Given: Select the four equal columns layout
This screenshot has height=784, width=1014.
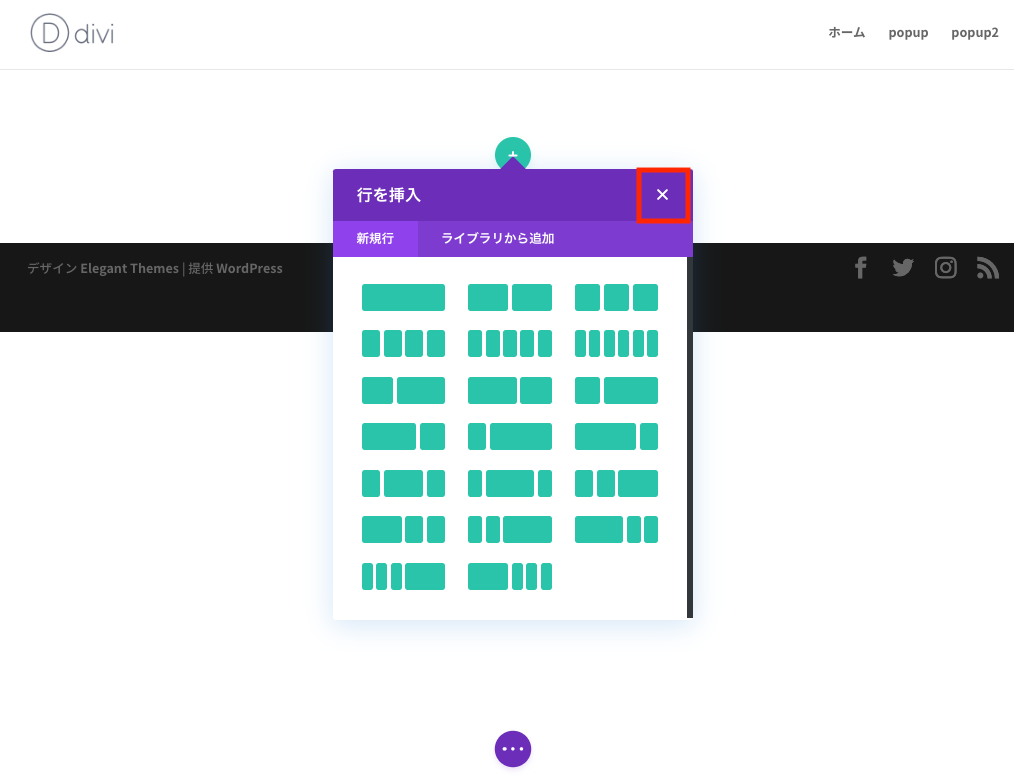Looking at the screenshot, I should pyautogui.click(x=403, y=343).
